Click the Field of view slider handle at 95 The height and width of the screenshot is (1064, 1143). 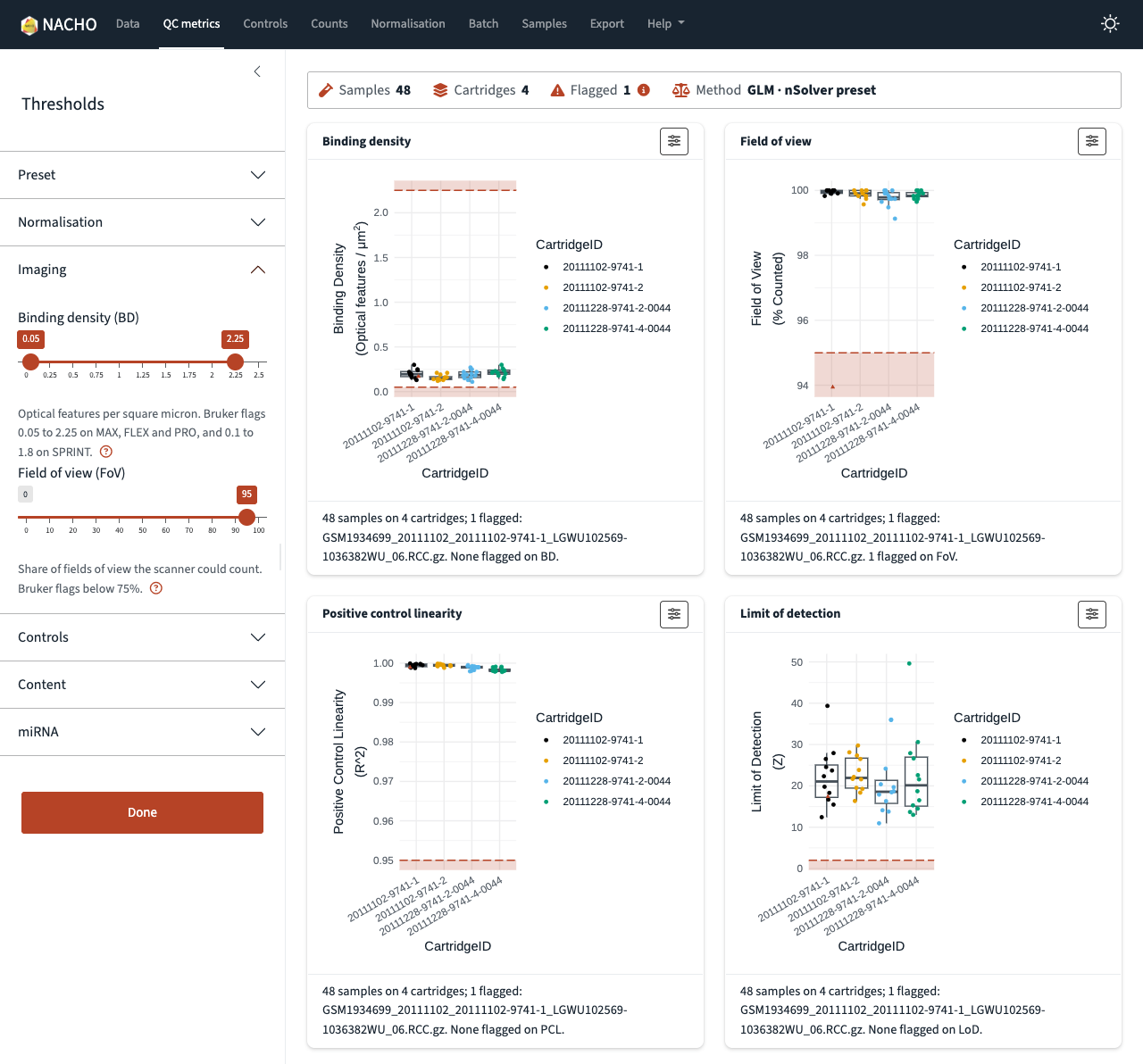point(246,517)
